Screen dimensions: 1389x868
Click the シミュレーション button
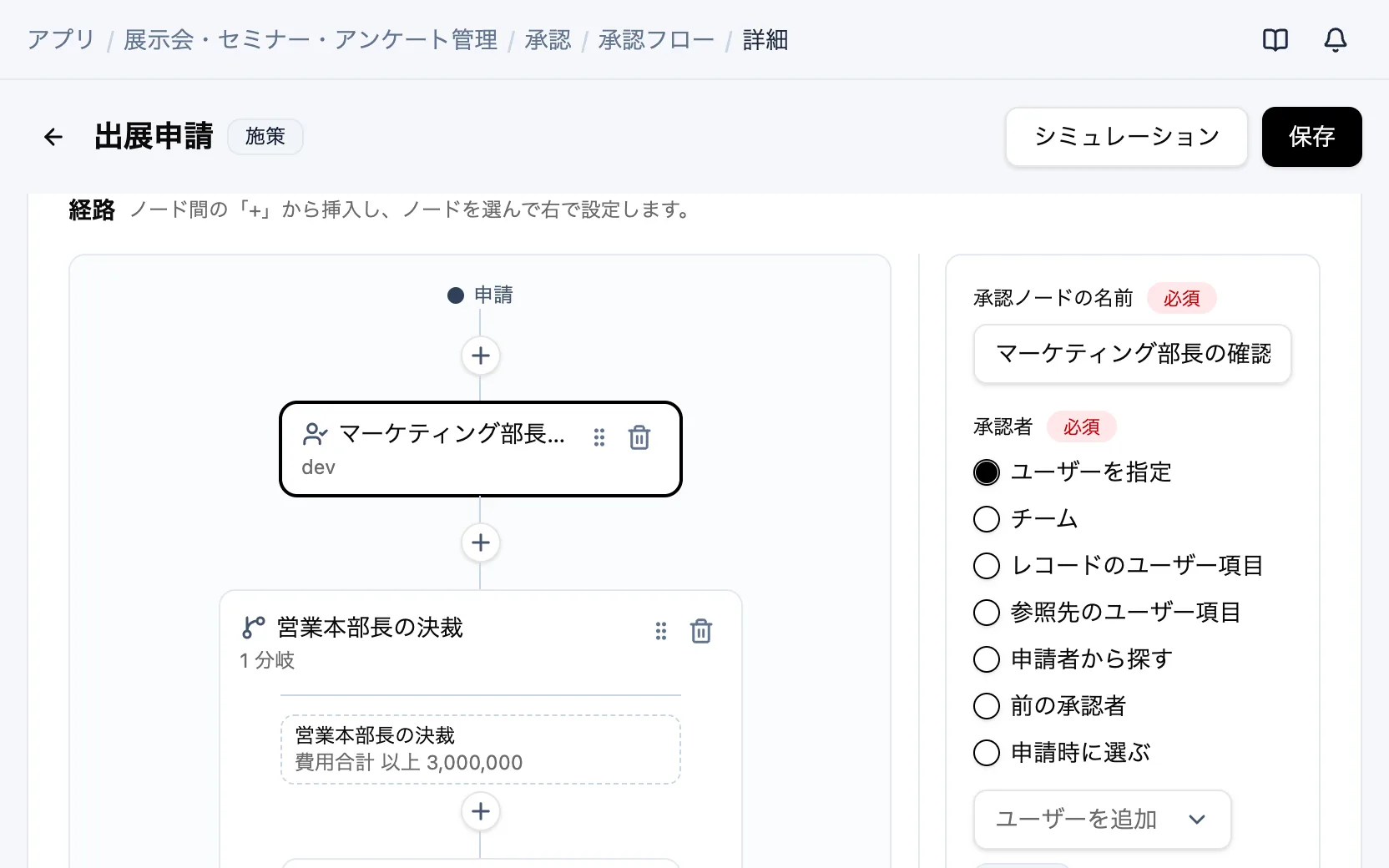1127,137
